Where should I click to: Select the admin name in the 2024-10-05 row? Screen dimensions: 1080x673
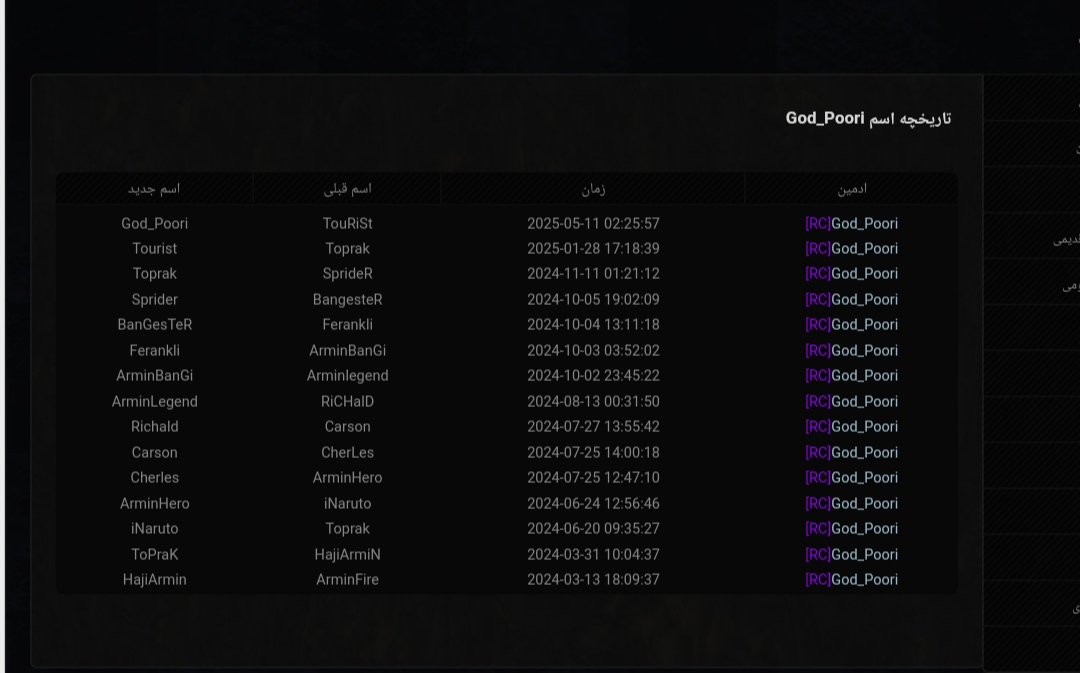[851, 300]
